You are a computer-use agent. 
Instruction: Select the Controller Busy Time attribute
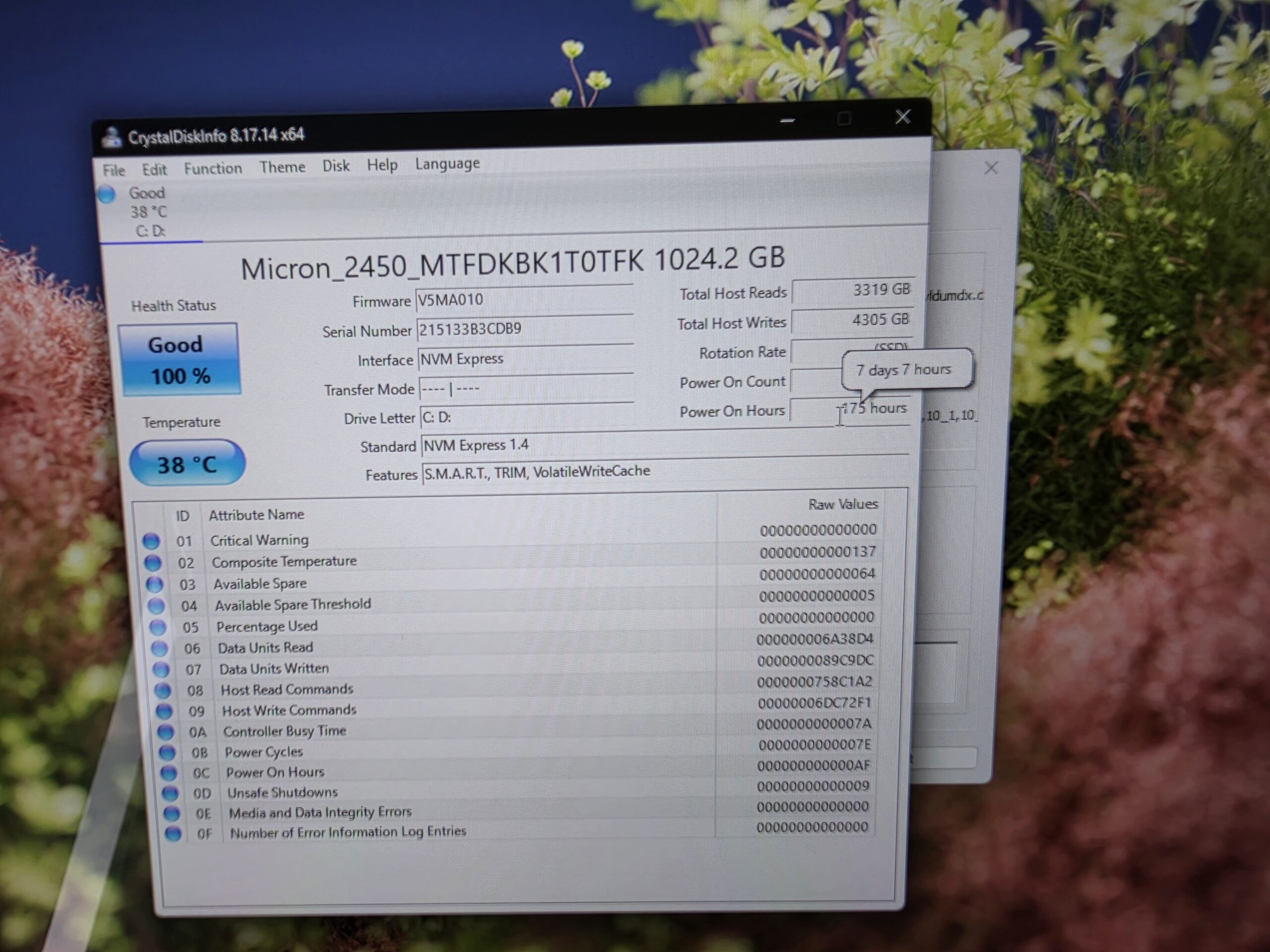285,731
